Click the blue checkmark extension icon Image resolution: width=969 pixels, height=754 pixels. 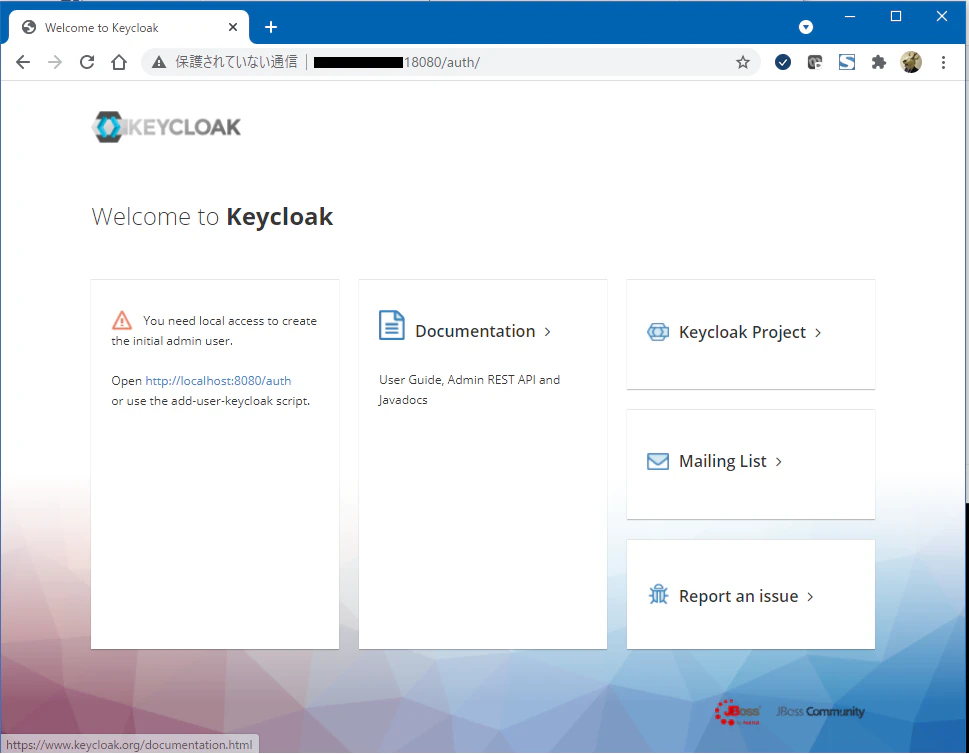tap(783, 62)
